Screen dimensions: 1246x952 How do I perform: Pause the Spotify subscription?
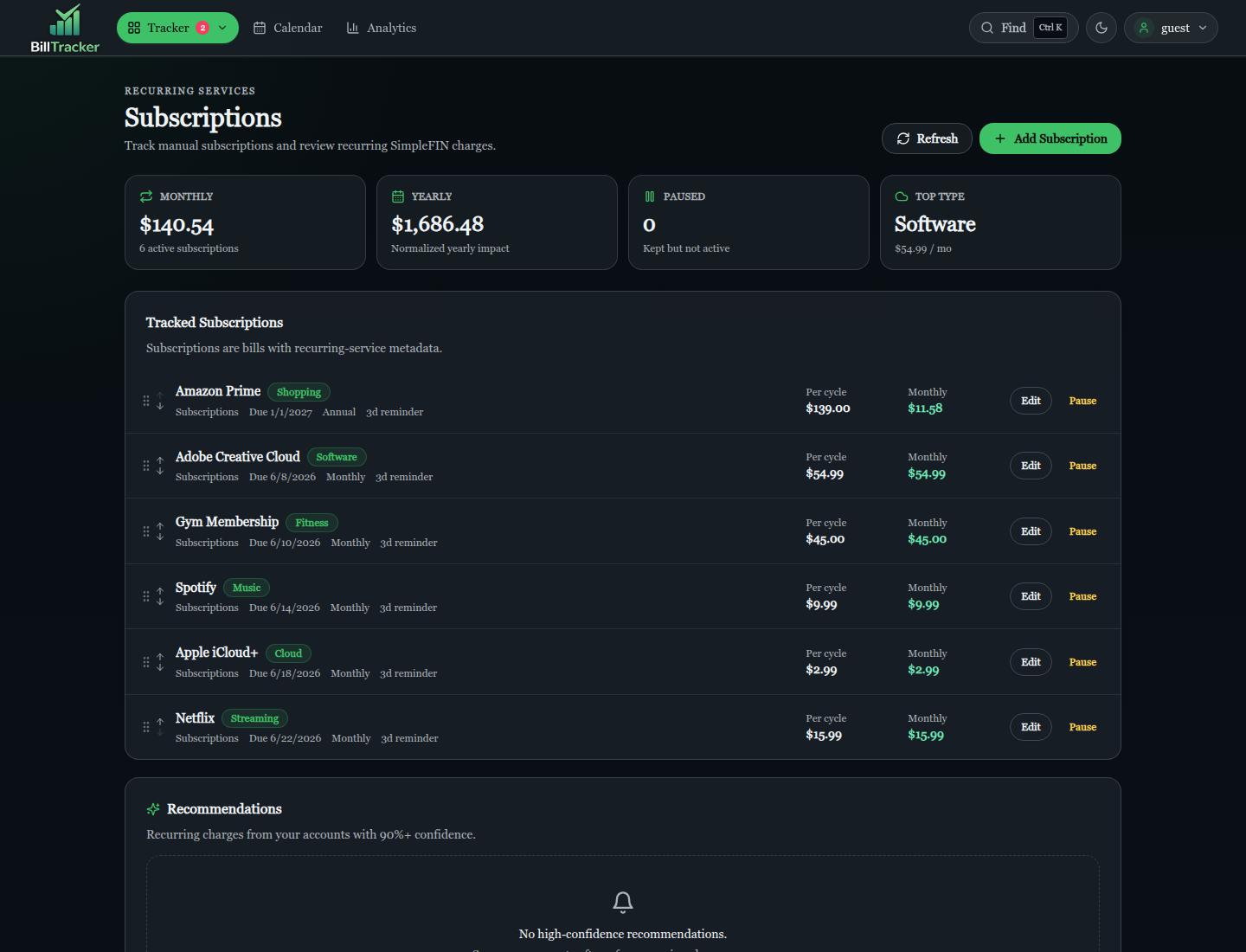(1082, 596)
